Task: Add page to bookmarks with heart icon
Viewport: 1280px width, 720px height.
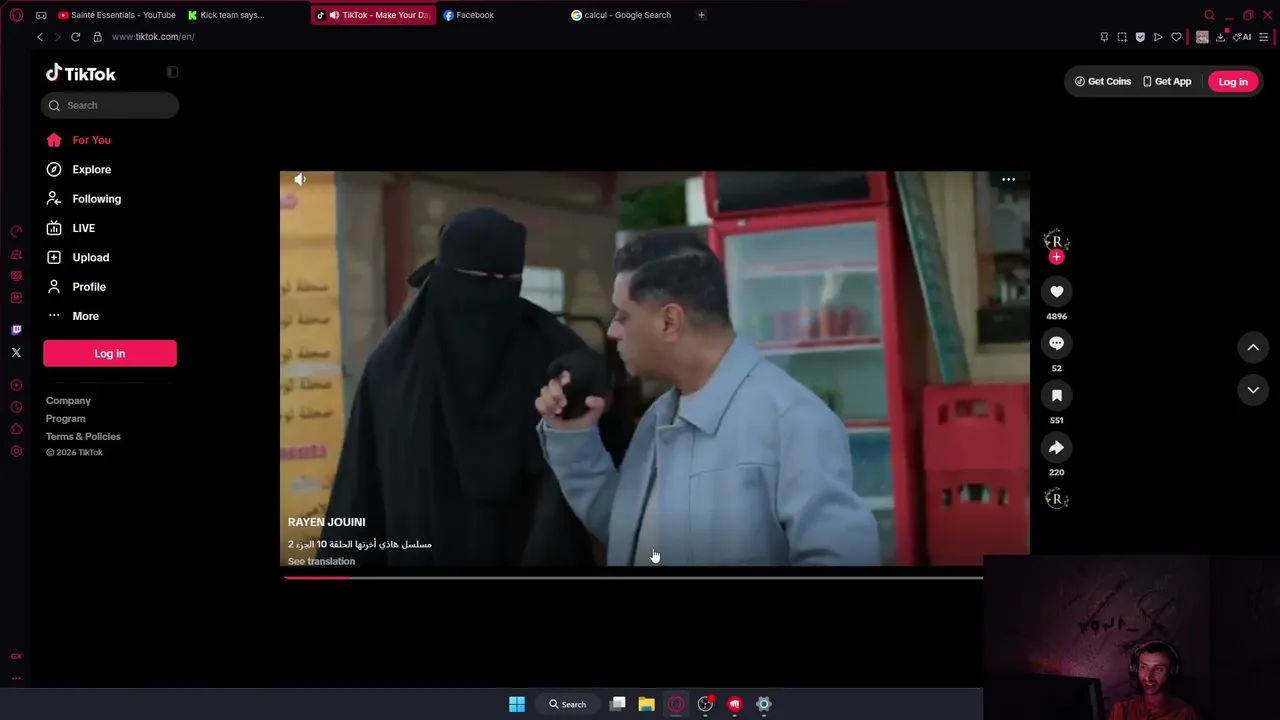Action: tap(1176, 37)
